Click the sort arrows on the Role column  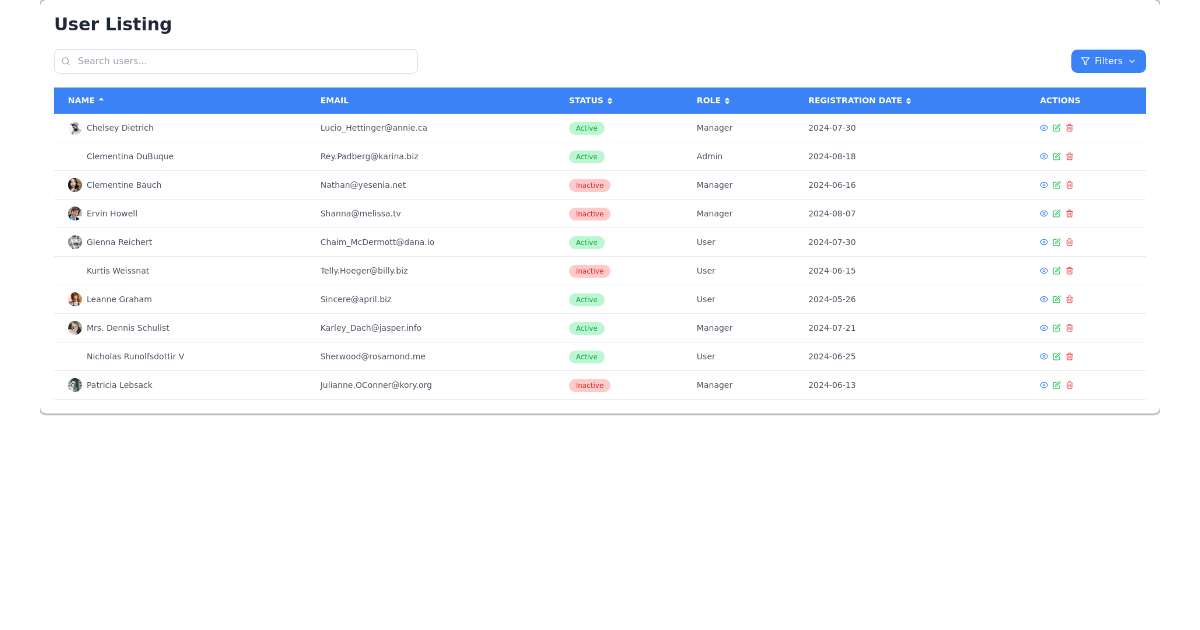727,100
